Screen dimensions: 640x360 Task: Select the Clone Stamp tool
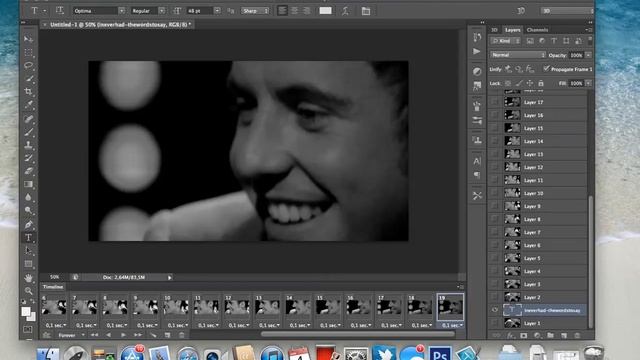point(28,144)
